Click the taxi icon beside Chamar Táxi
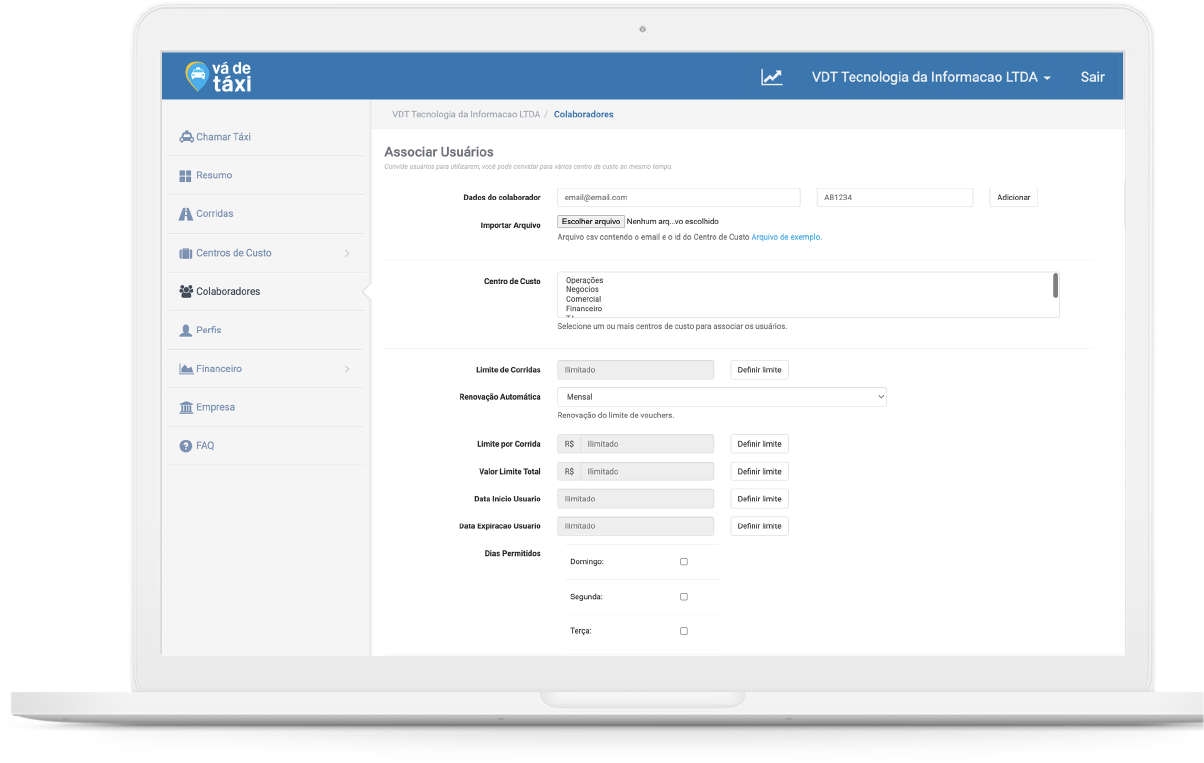This screenshot has width=1204, height=763. tap(186, 137)
